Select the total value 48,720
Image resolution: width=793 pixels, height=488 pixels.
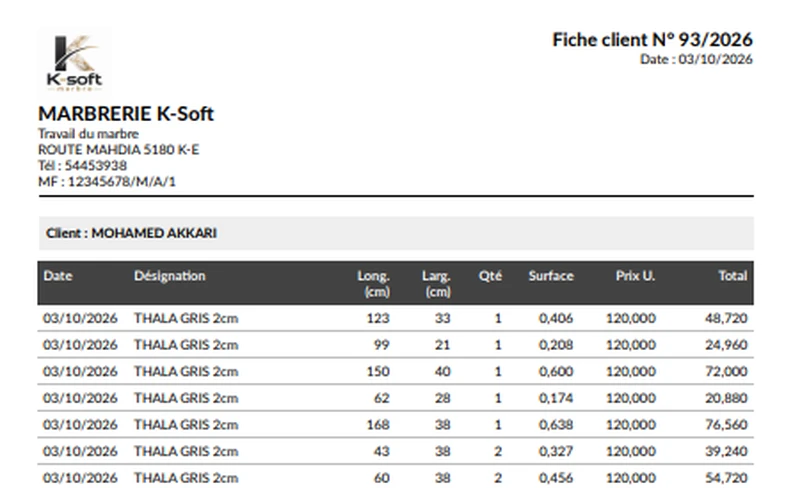click(x=726, y=319)
